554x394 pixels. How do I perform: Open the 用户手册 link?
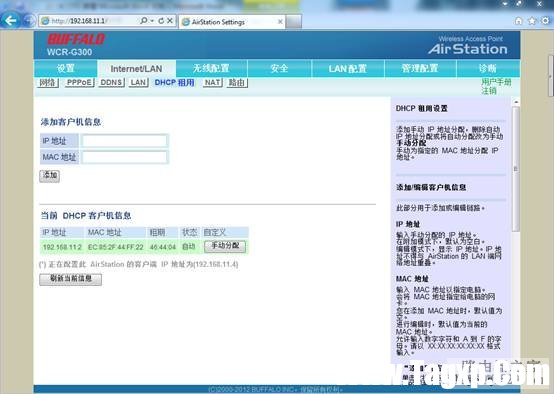point(496,82)
